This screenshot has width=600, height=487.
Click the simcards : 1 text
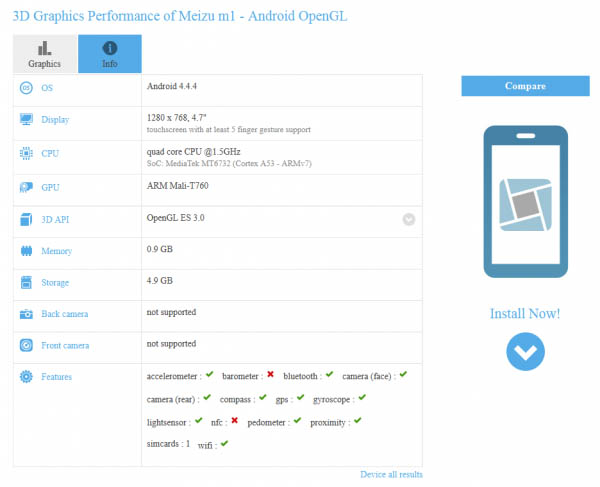168,444
